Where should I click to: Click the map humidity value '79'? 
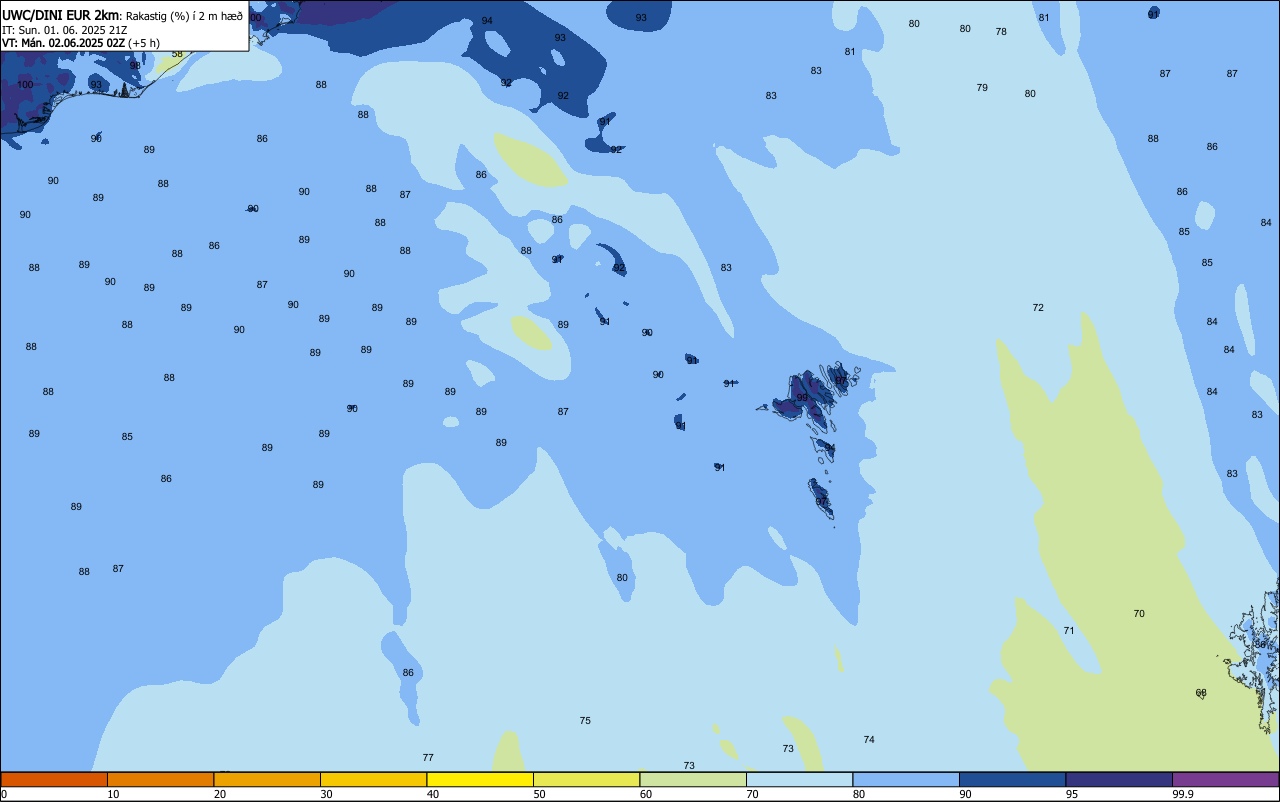pyautogui.click(x=982, y=88)
